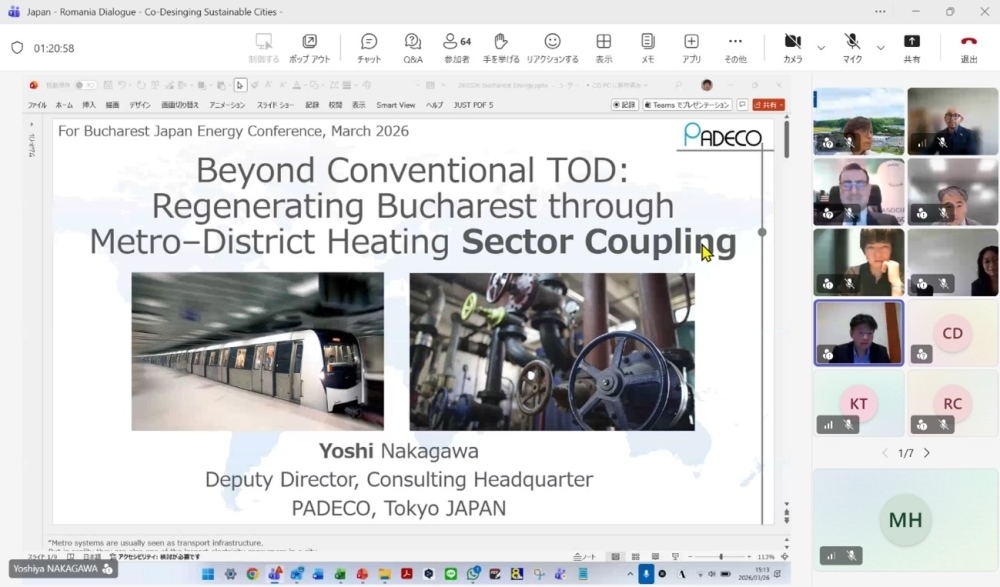Open the view layout options (表示)
The width and height of the screenshot is (1000, 587).
(603, 47)
